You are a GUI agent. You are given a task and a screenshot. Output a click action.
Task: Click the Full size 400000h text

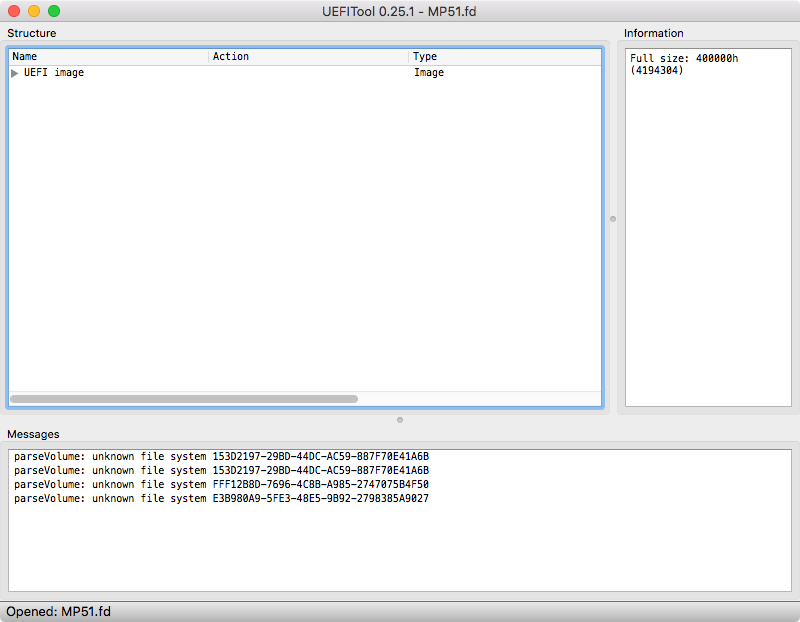pyautogui.click(x=684, y=58)
